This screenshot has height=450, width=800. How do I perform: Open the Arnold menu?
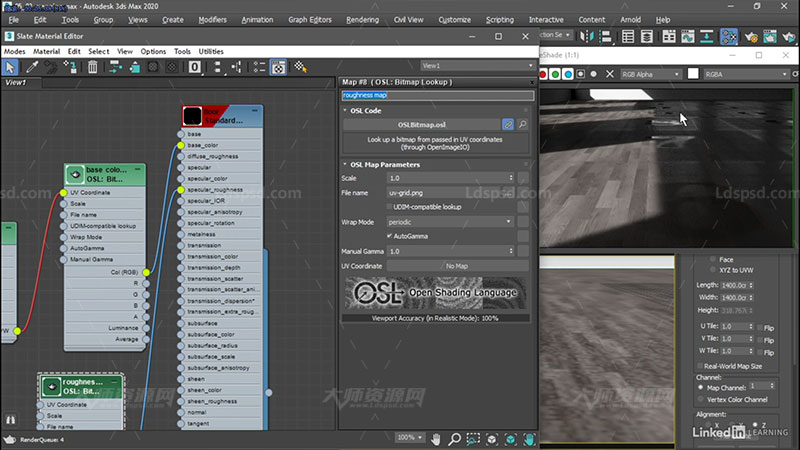[631, 20]
